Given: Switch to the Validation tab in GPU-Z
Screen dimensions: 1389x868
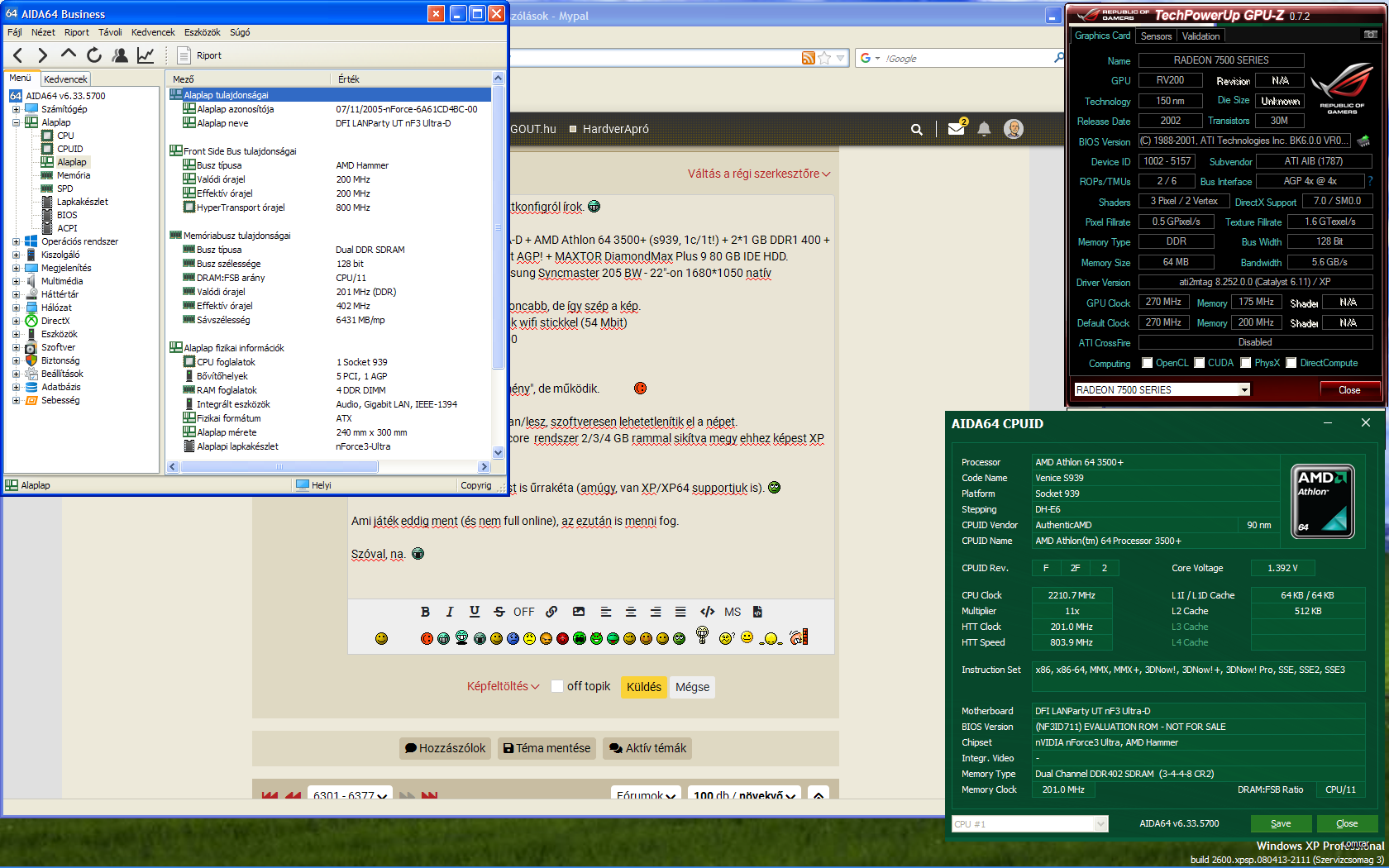Looking at the screenshot, I should [x=1200, y=36].
